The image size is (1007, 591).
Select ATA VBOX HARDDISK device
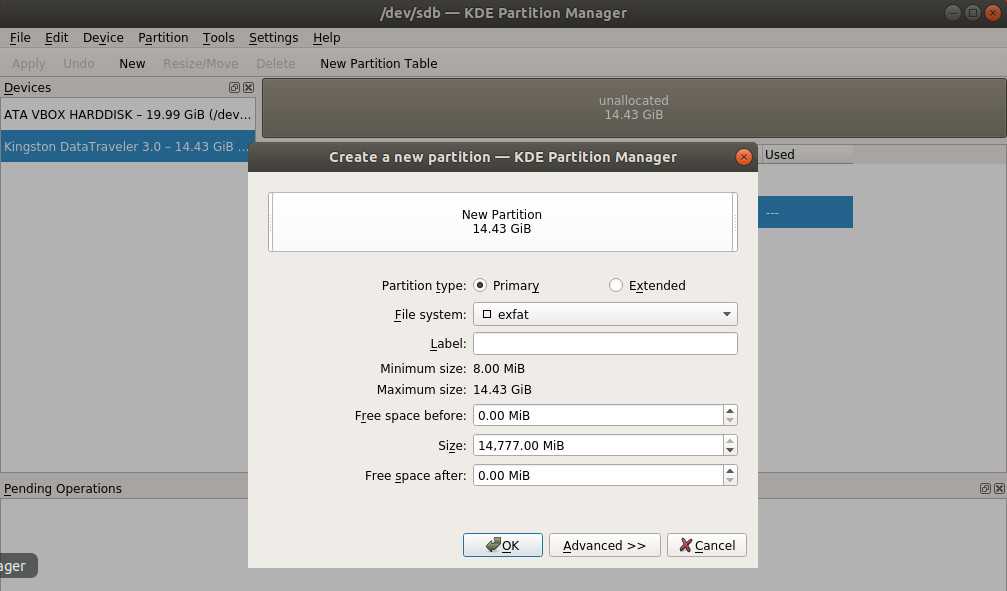(x=127, y=114)
